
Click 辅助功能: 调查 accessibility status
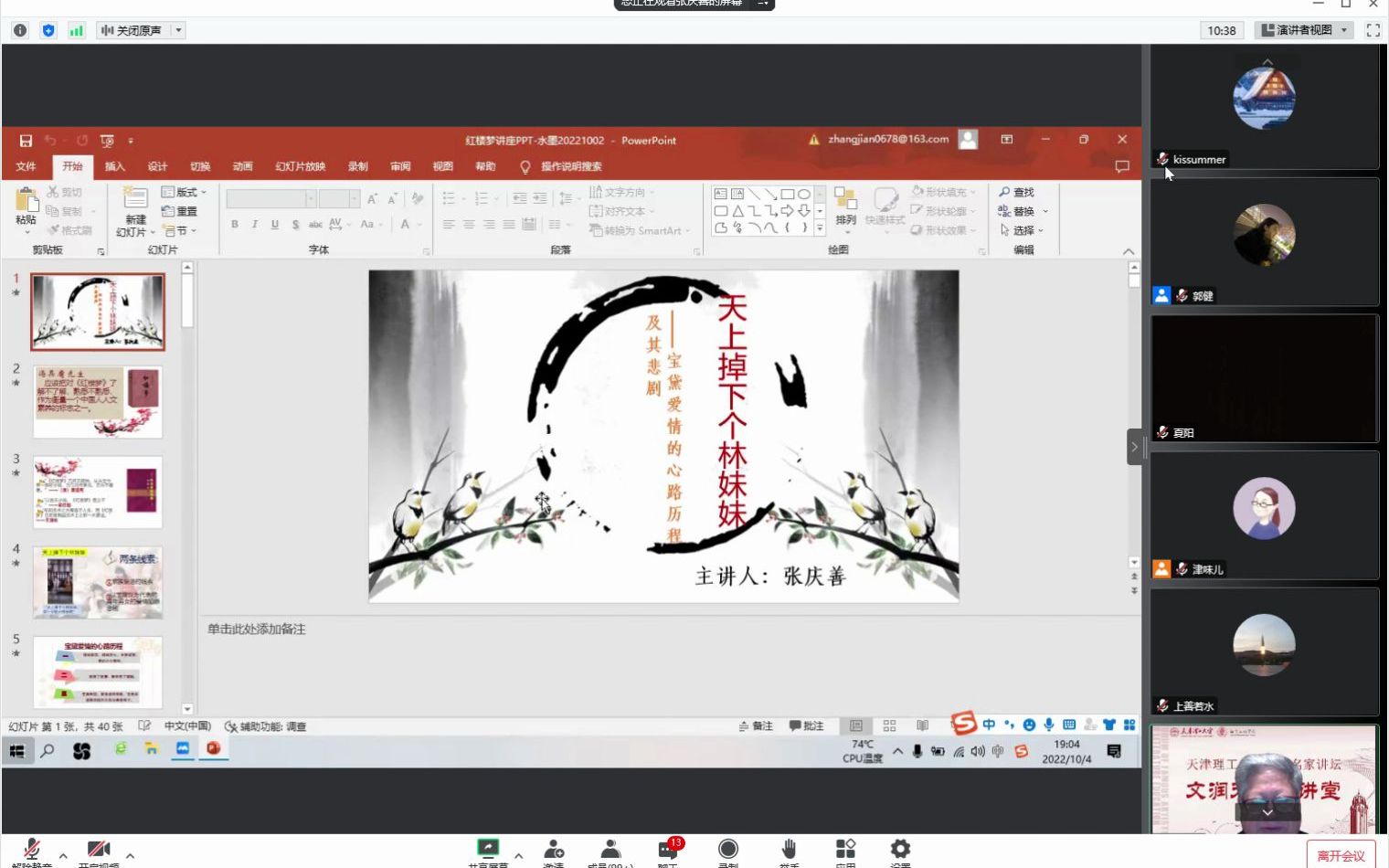tap(266, 726)
